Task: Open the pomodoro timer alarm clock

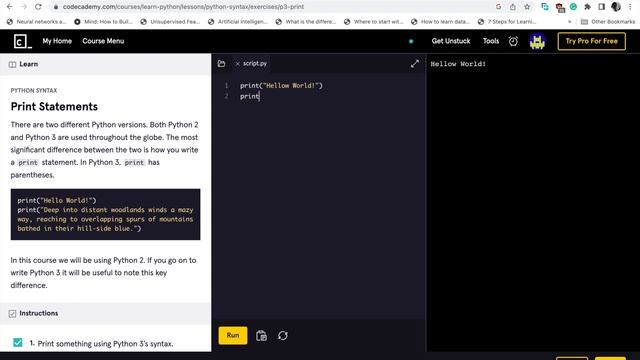Action: (513, 41)
